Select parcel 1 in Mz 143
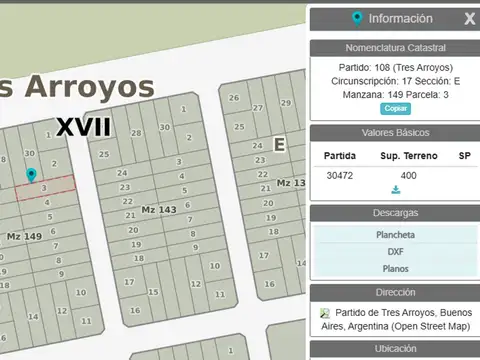Image resolution: width=480 pixels, height=360 pixels. point(184,109)
